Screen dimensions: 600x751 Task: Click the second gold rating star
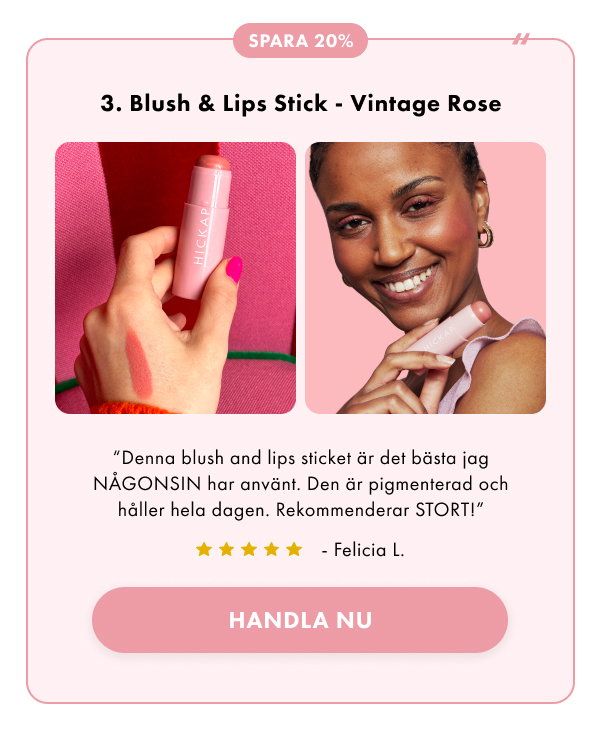point(226,549)
